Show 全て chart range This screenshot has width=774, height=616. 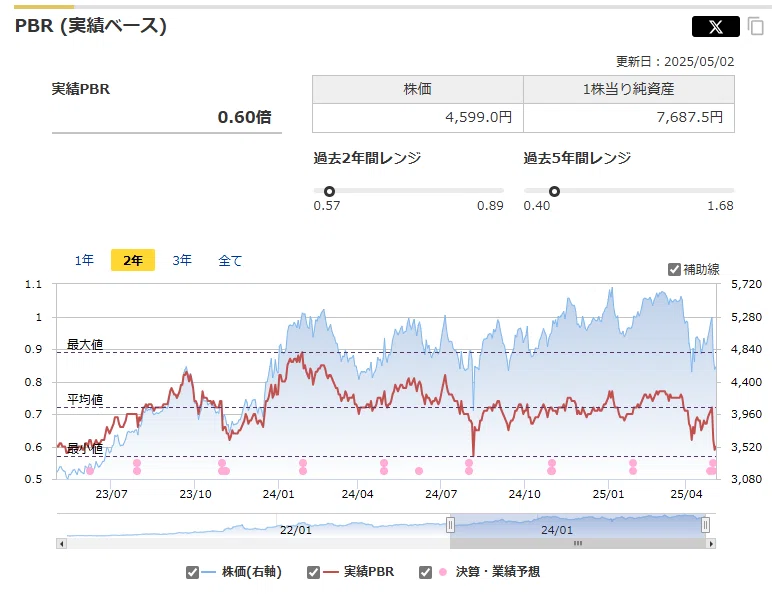[230, 260]
